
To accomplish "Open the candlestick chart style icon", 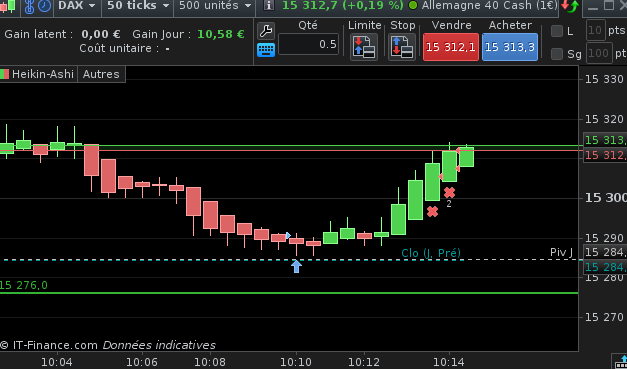I will coord(8,5).
